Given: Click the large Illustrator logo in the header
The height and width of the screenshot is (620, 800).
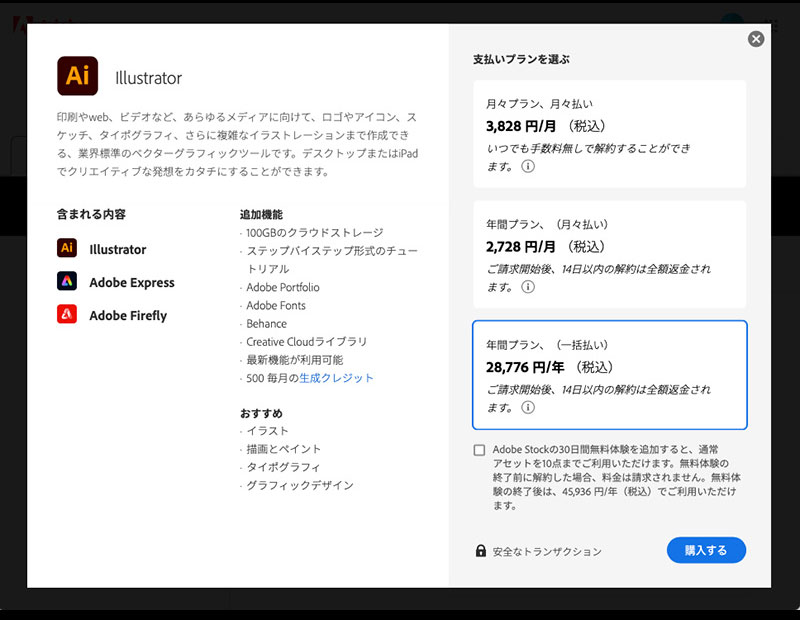Looking at the screenshot, I should [x=78, y=76].
